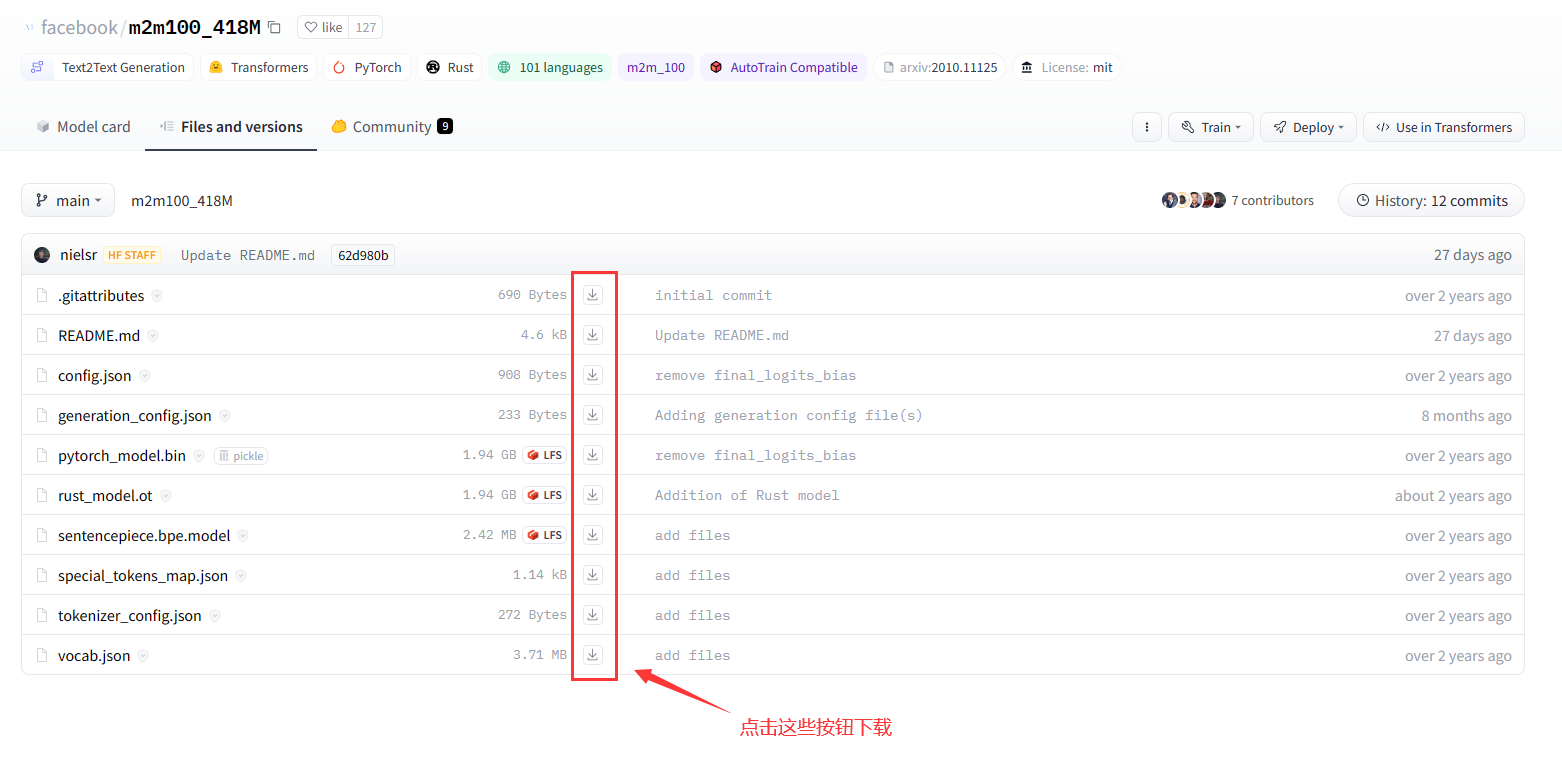Click the AutoTrain Compatible tag

(x=783, y=67)
